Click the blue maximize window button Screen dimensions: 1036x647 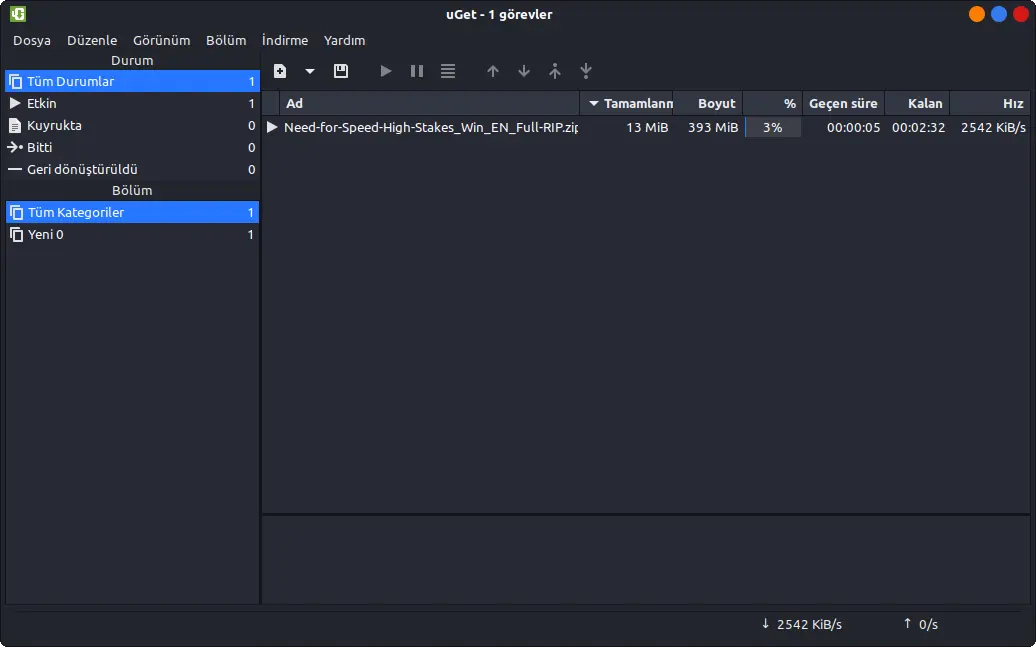pos(999,14)
